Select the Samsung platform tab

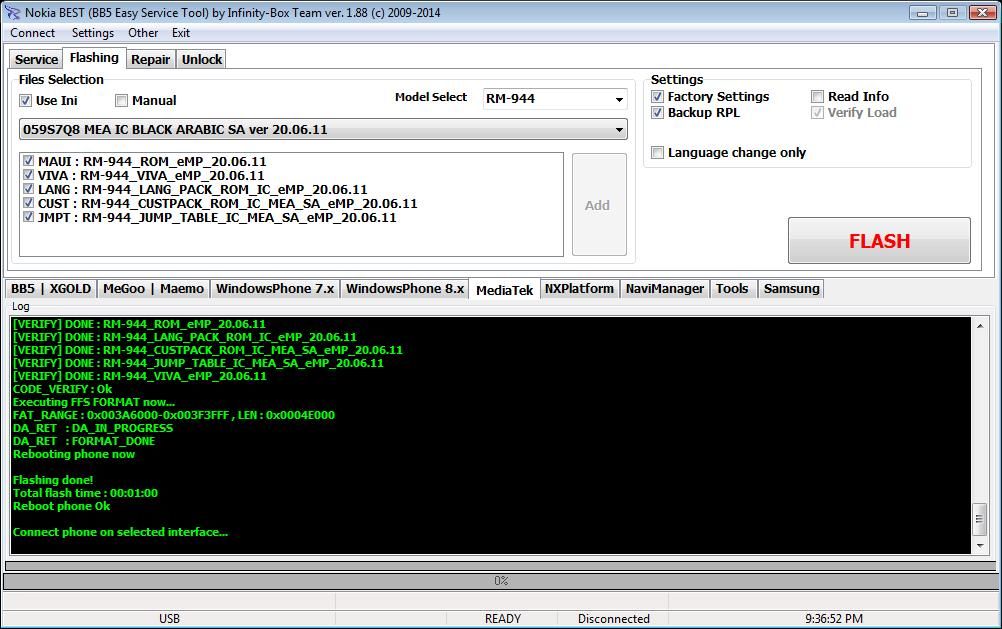(791, 289)
